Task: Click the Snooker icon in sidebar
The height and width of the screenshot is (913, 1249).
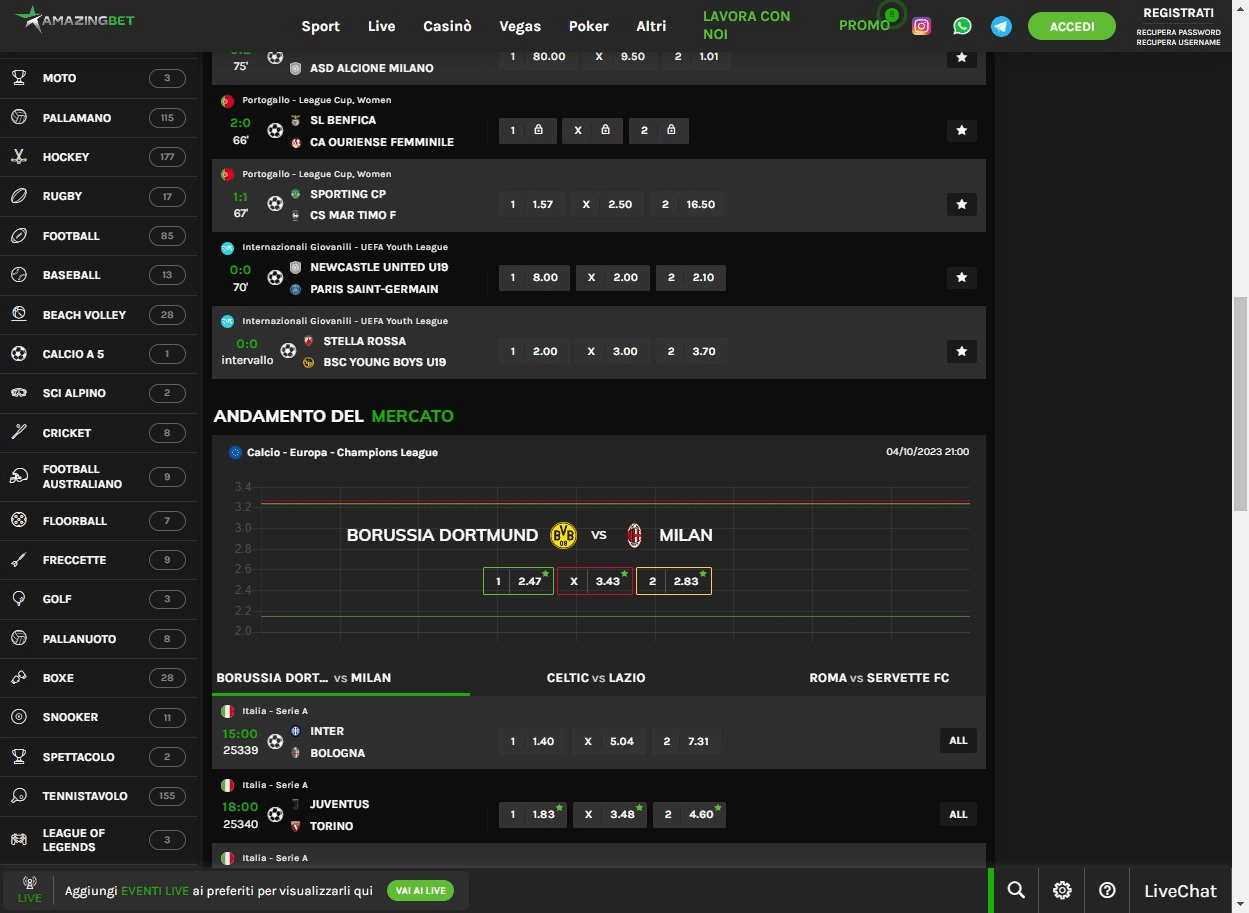Action: click(19, 717)
